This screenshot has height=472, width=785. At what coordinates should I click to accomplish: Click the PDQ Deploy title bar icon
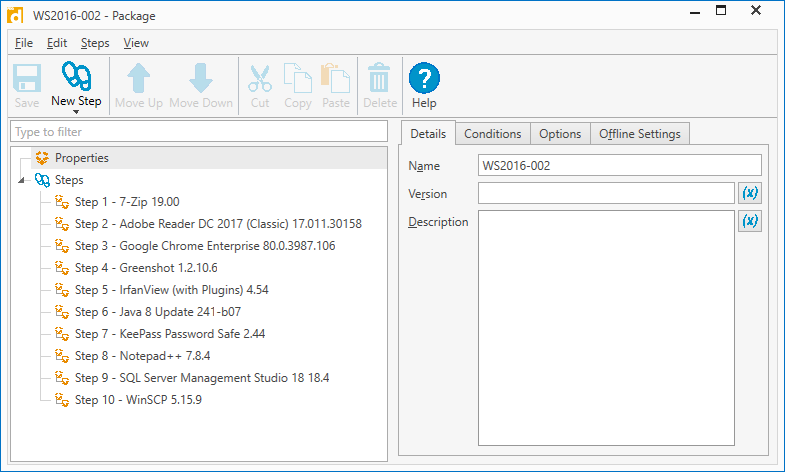pos(15,15)
